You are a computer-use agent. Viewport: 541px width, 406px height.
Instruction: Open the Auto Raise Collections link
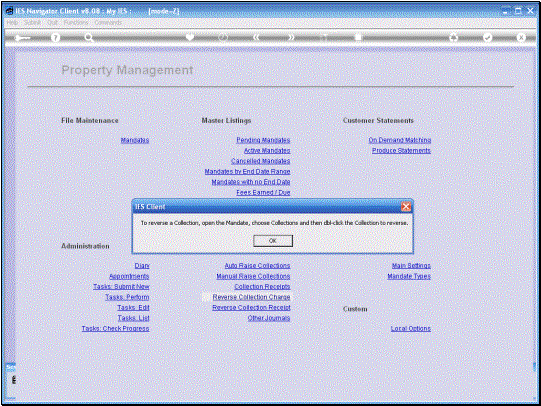click(x=257, y=266)
